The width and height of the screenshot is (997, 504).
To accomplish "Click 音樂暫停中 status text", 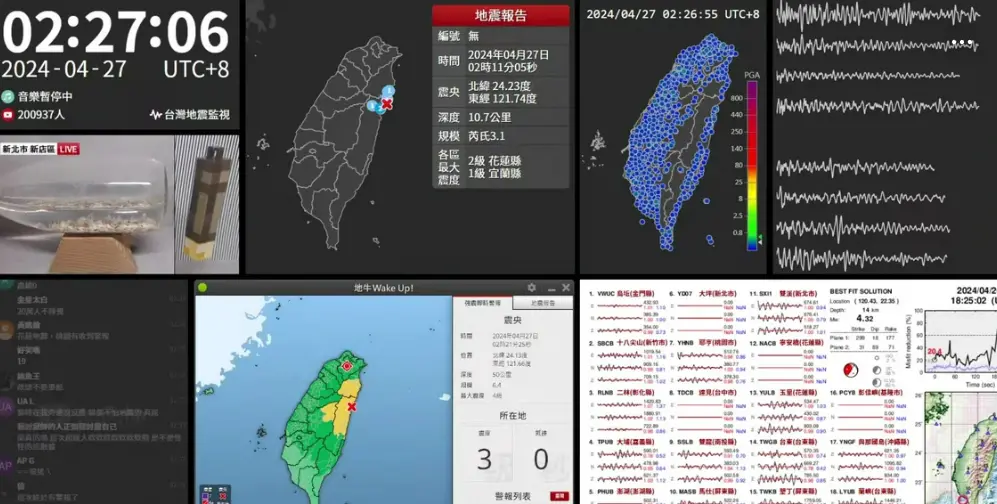I will tap(45, 97).
